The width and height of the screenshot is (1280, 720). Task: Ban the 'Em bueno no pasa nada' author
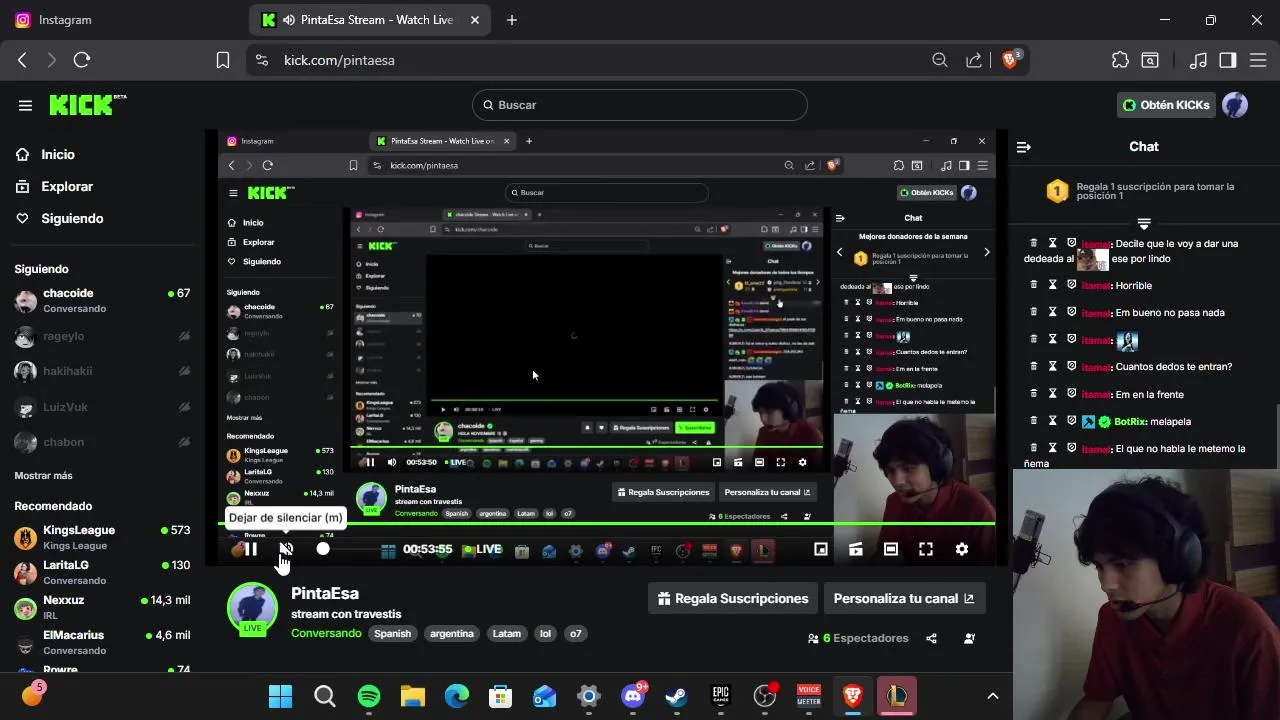pos(1071,312)
